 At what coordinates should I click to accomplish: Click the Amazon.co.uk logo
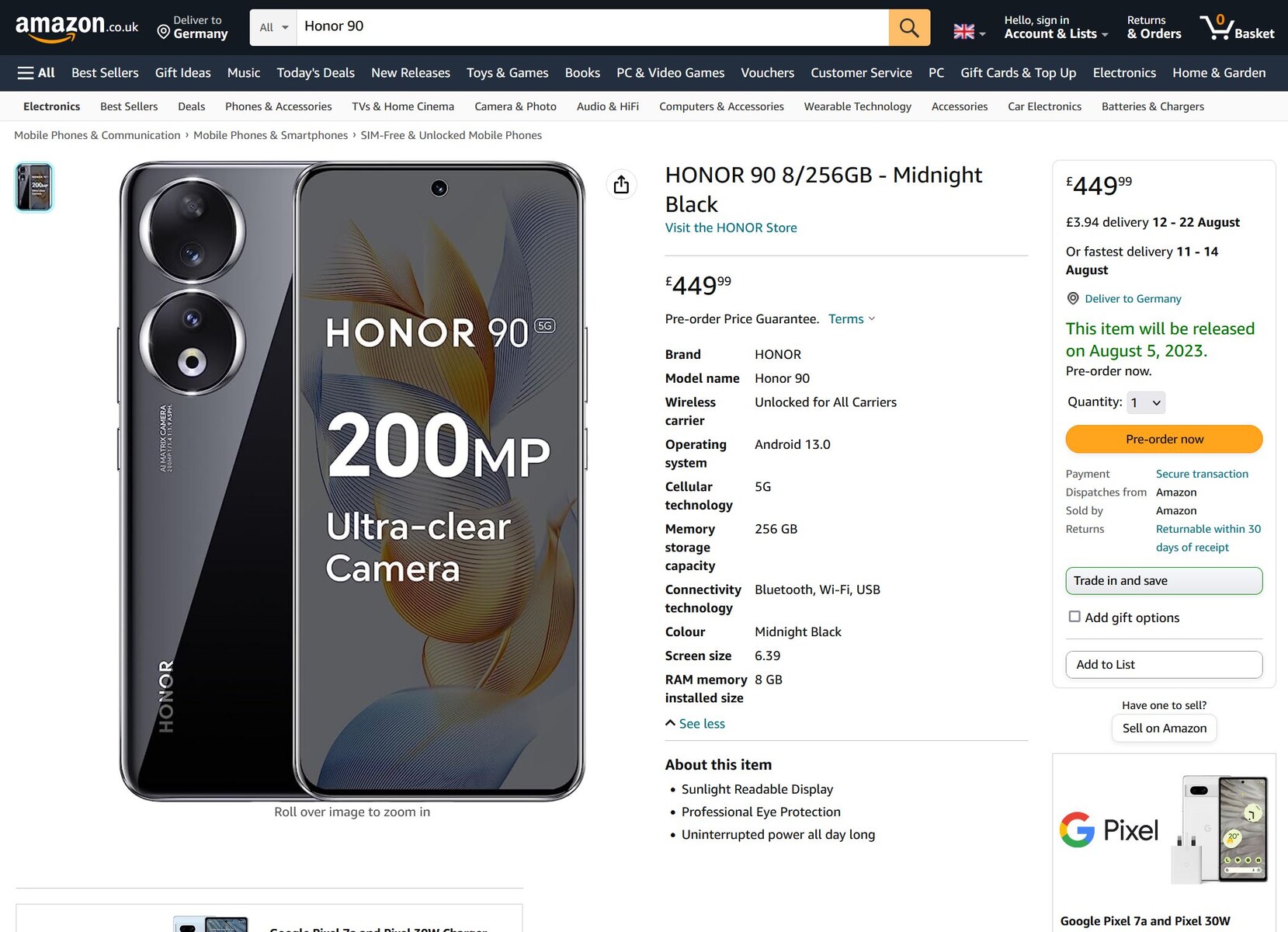tap(76, 28)
